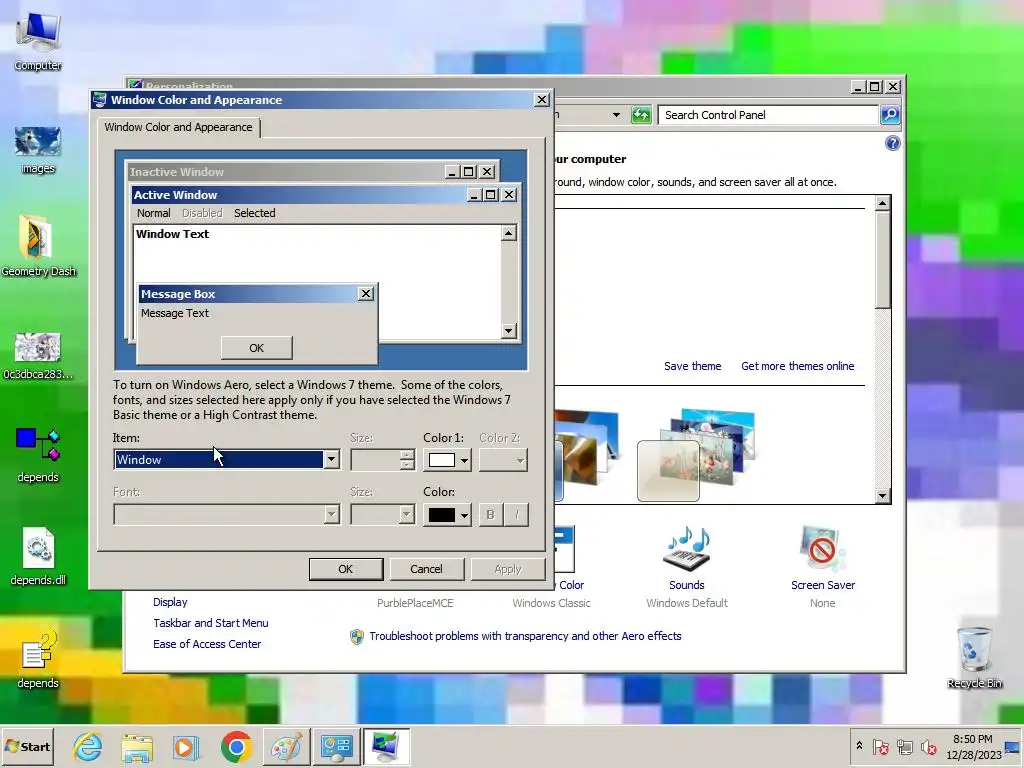Click the white Color 1 swatch
This screenshot has width=1024, height=768.
(x=441, y=460)
